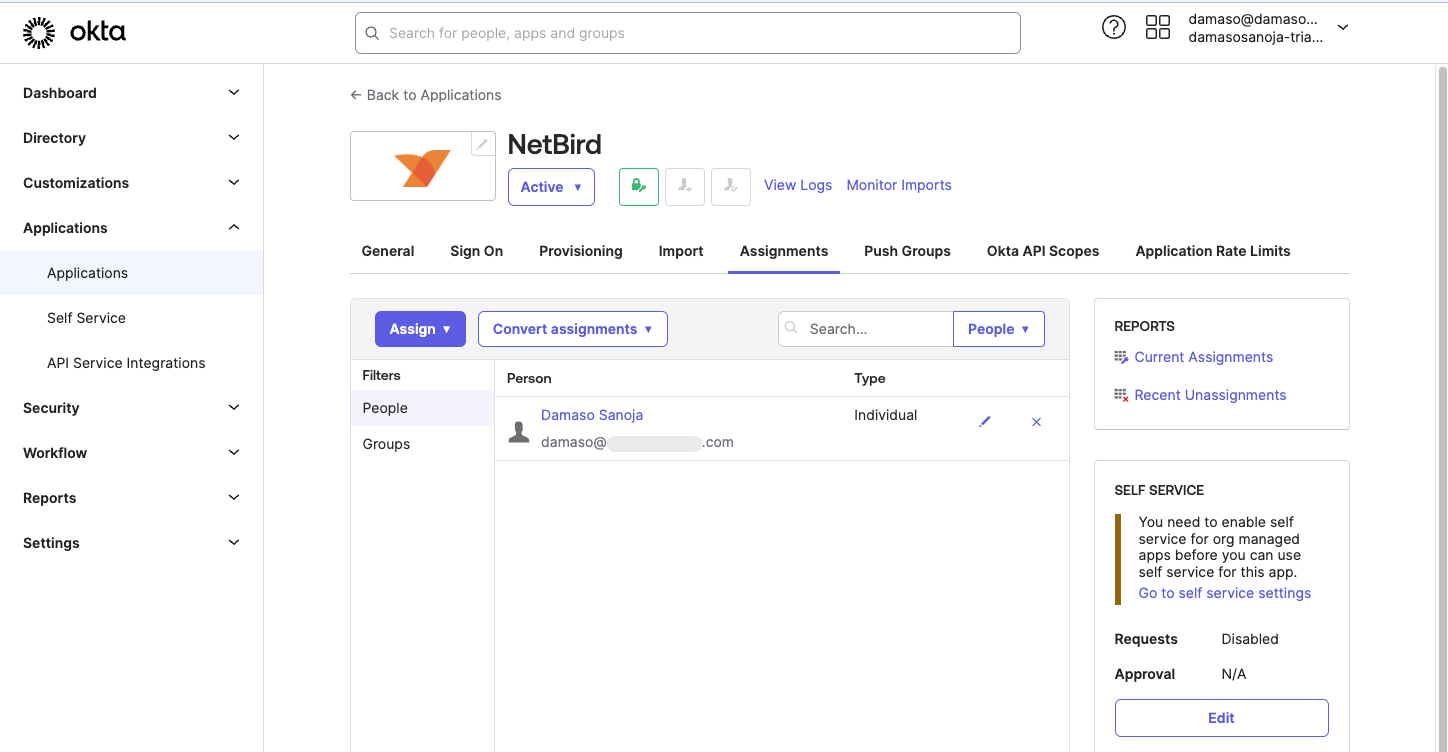Select the People filter
1448x752 pixels.
(x=385, y=408)
